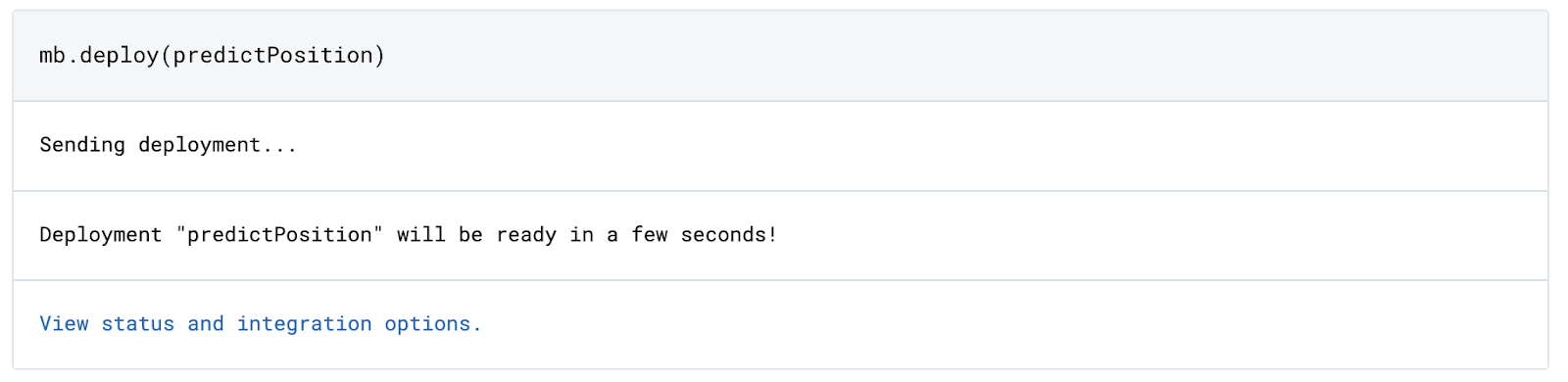Image resolution: width=1568 pixels, height=382 pixels.
Task: Click the 'will be ready in a few seconds' message
Action: coord(587,235)
